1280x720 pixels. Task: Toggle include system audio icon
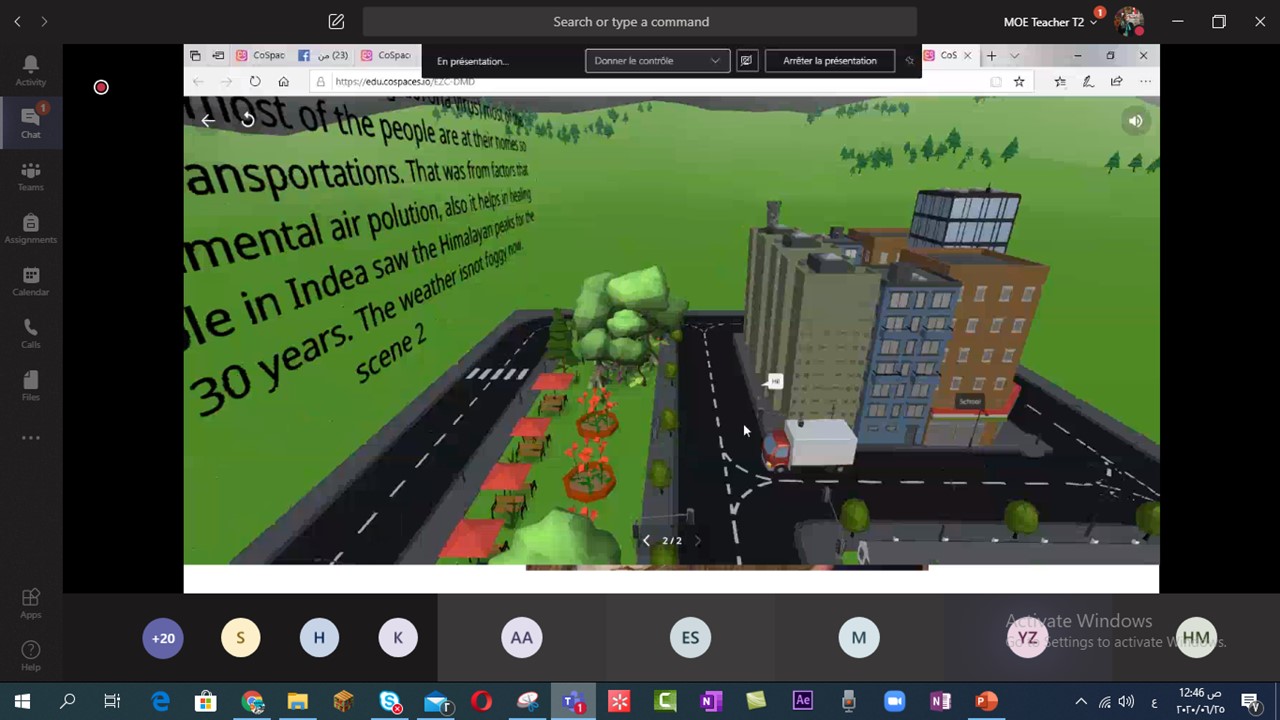(746, 61)
